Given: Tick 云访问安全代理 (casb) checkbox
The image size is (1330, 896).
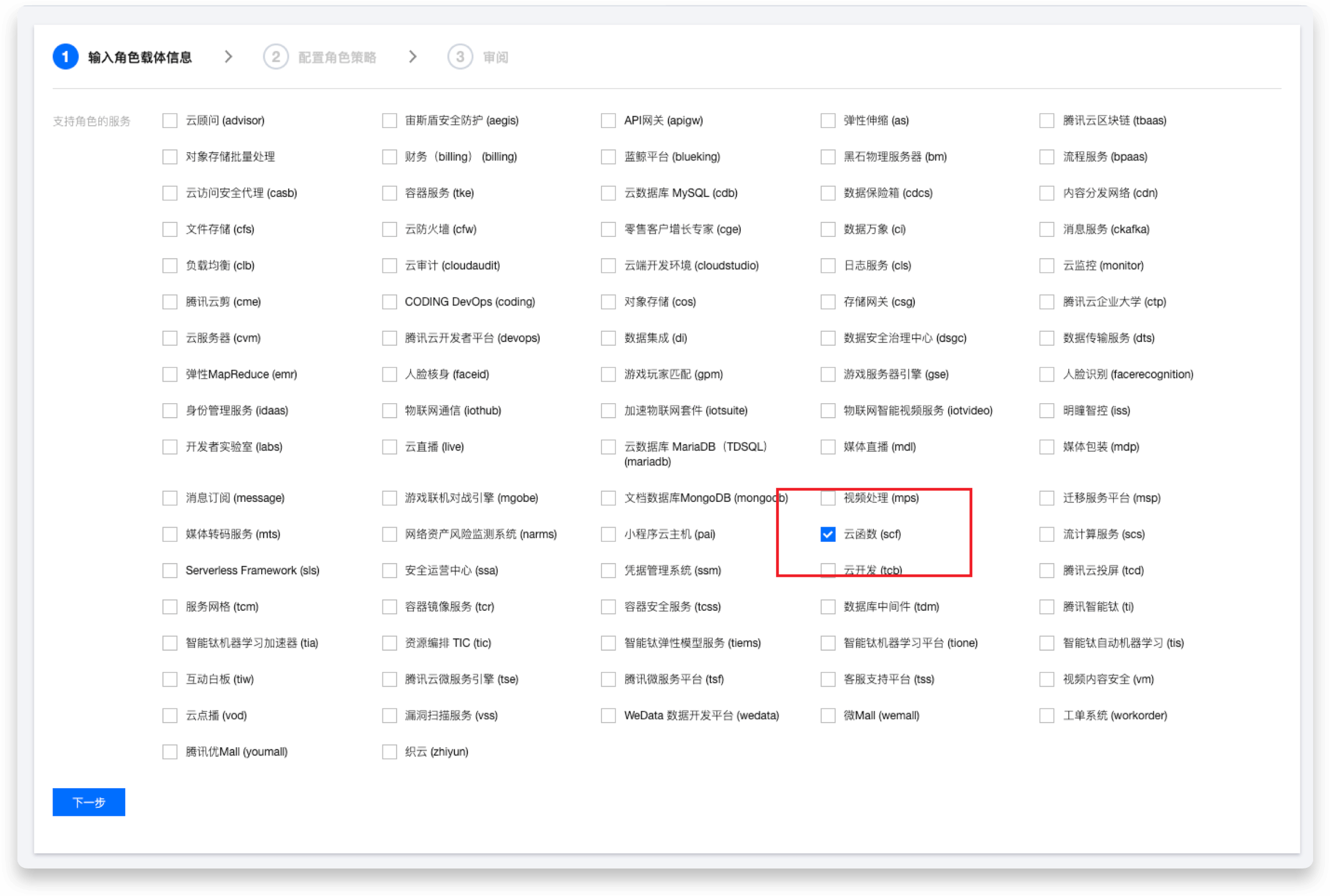Looking at the screenshot, I should point(170,193).
